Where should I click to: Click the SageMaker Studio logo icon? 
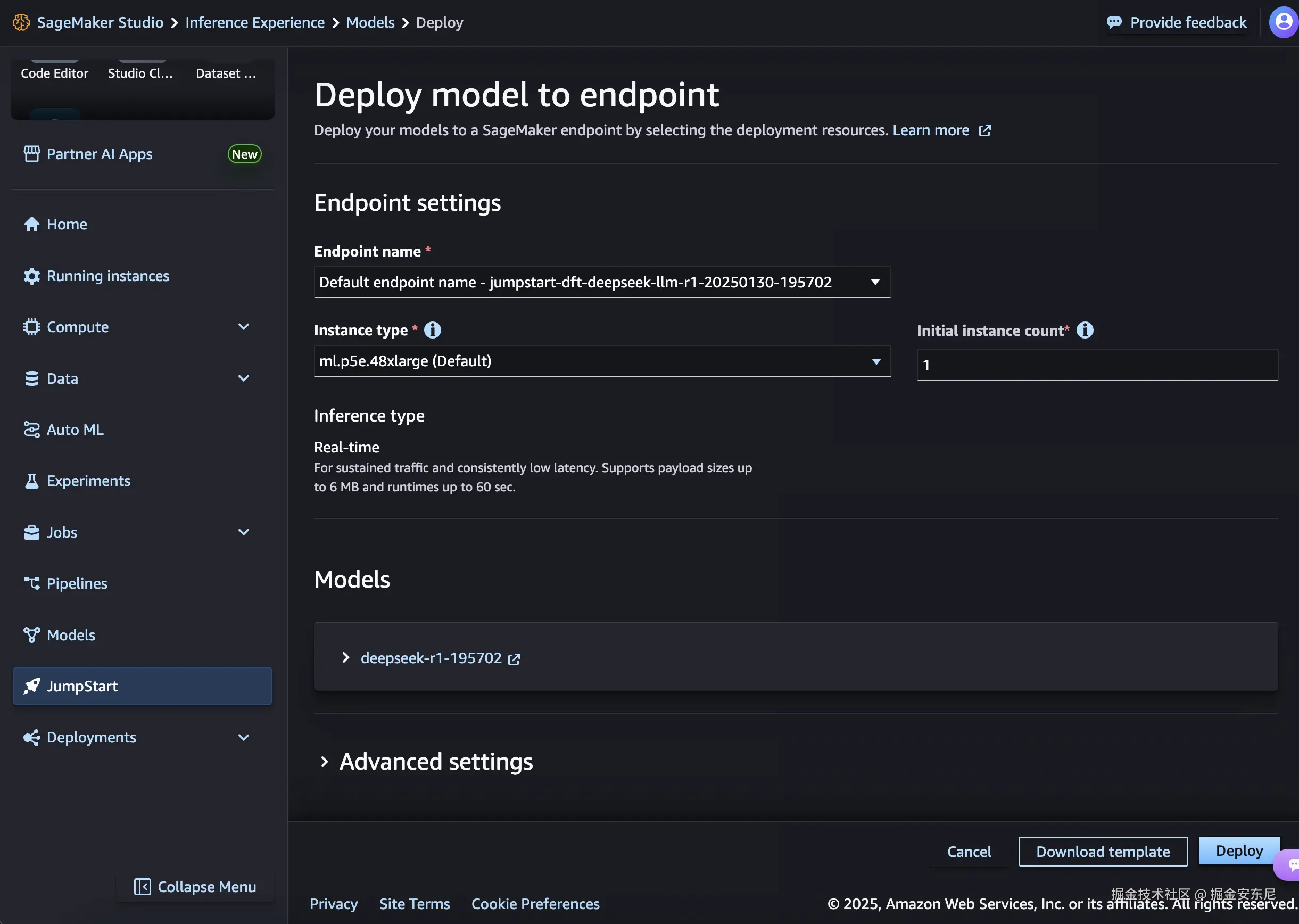click(x=21, y=22)
